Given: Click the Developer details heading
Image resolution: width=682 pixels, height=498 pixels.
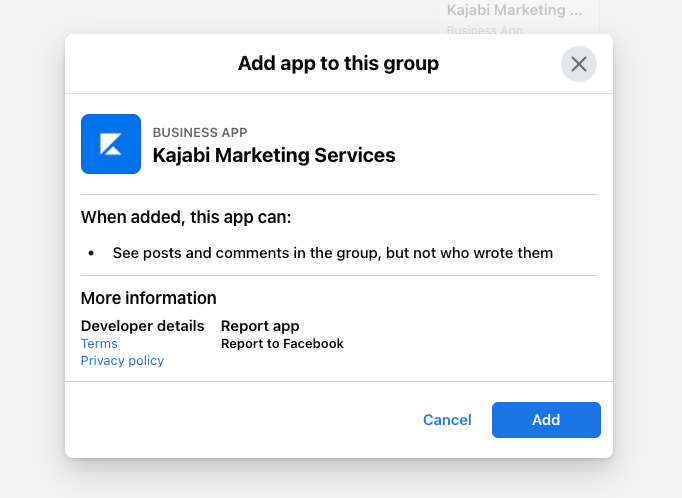Looking at the screenshot, I should click(x=143, y=326).
